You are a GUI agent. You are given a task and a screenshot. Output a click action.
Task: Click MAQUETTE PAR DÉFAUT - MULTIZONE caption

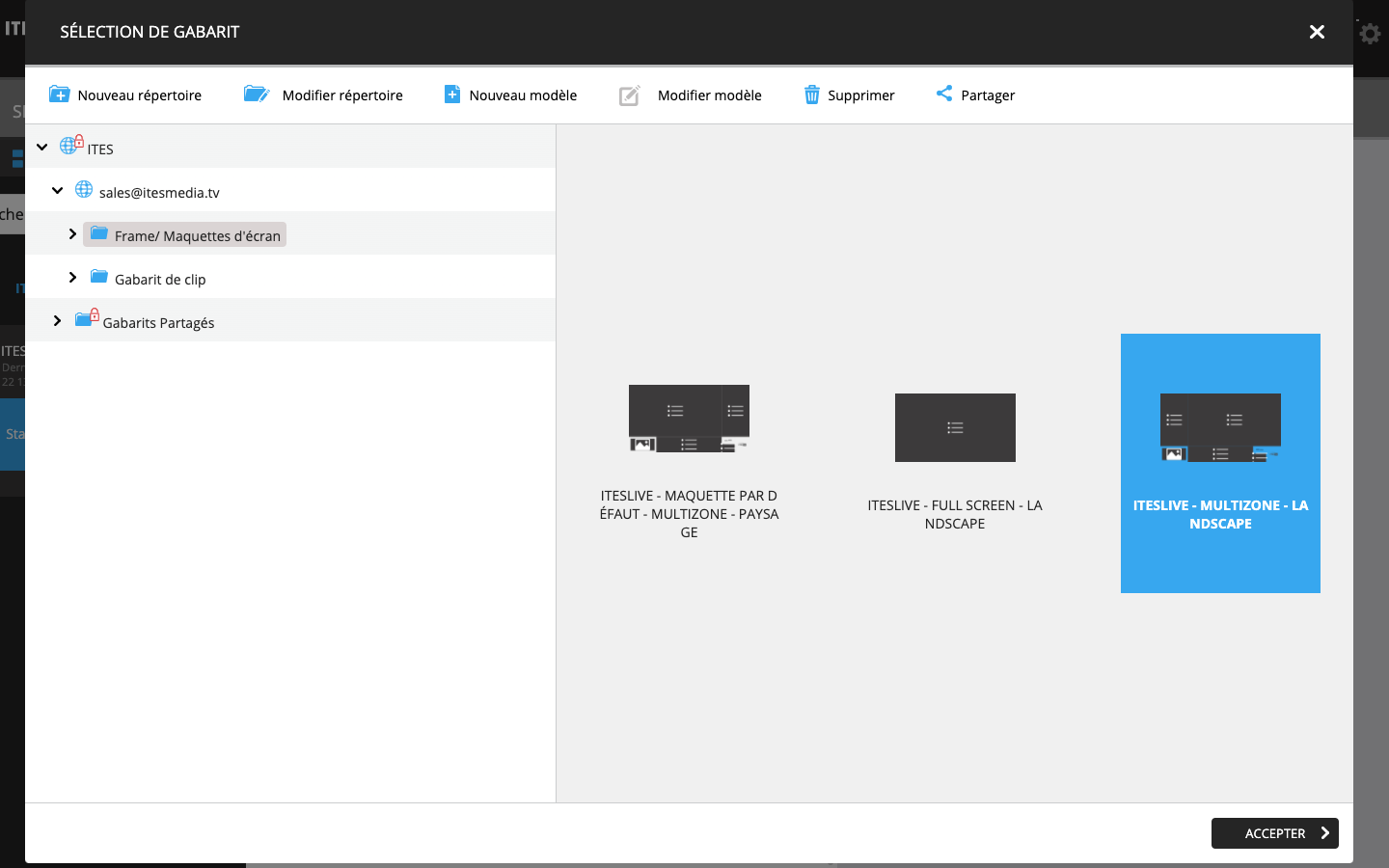pos(689,514)
